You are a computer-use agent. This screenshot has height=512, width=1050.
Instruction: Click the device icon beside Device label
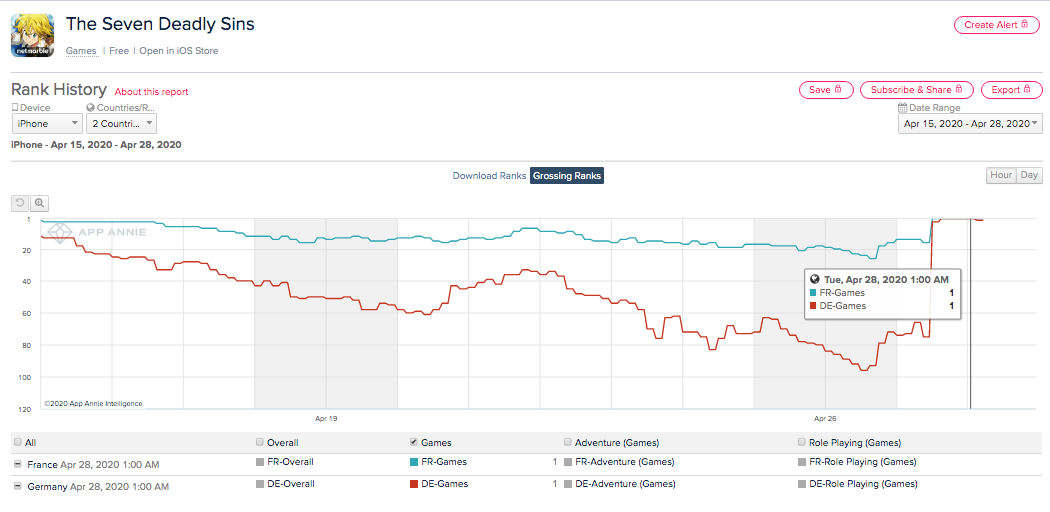(x=15, y=108)
